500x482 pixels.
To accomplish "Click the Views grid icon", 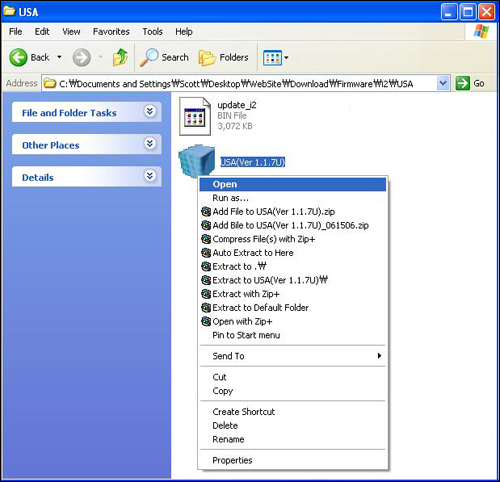I will point(272,58).
